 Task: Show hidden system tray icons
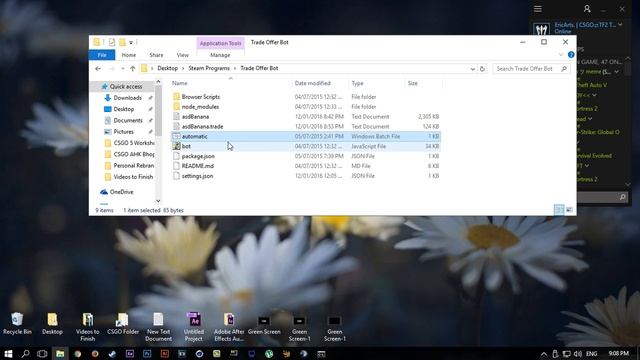pos(544,354)
